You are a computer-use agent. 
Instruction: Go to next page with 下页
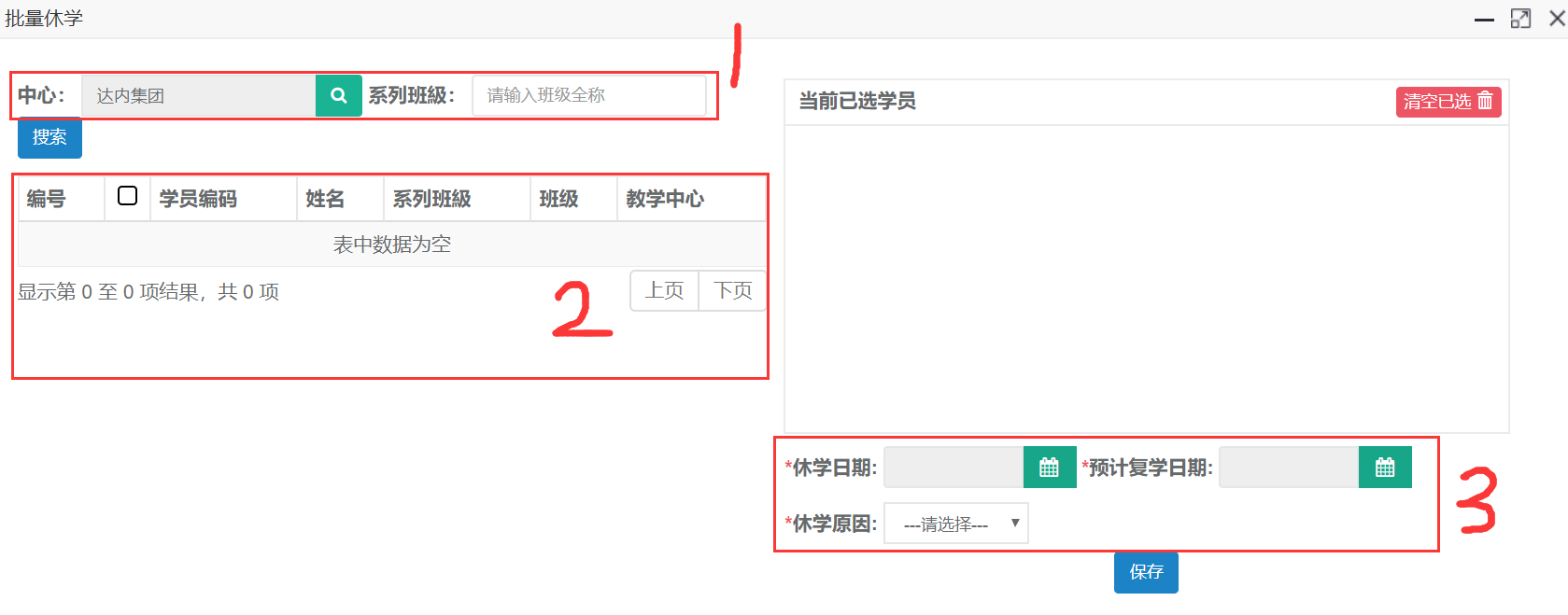tap(733, 291)
